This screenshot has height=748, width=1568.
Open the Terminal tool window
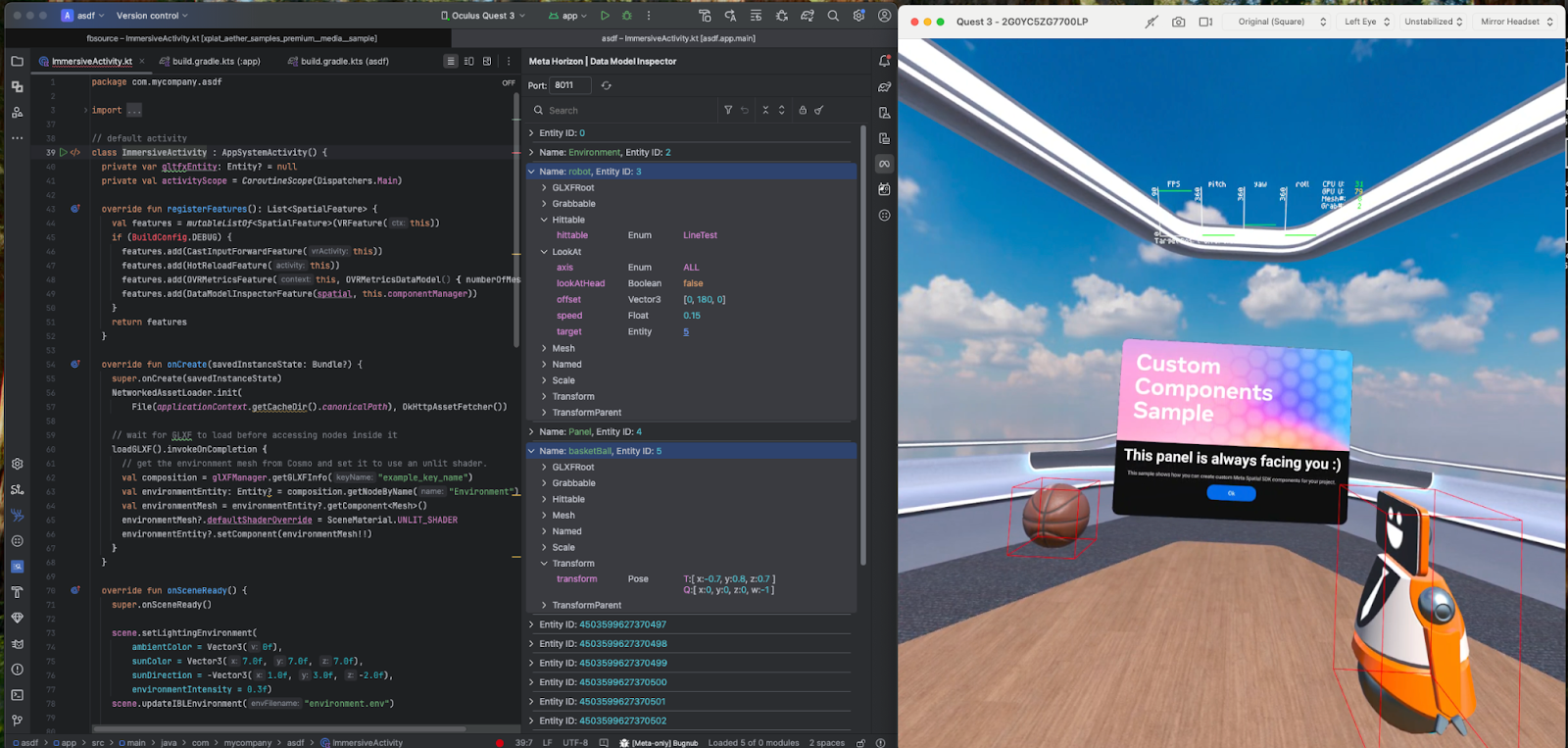(17, 695)
